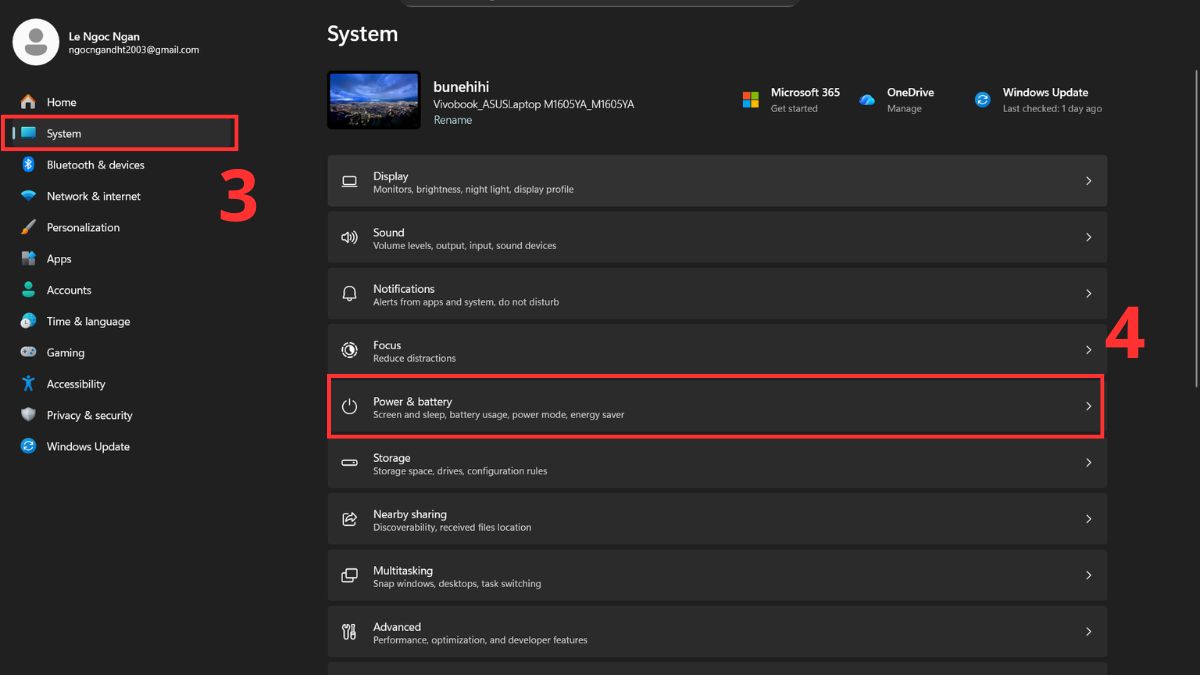Viewport: 1200px width, 675px height.
Task: Click the Notifications bell icon
Action: 349,294
